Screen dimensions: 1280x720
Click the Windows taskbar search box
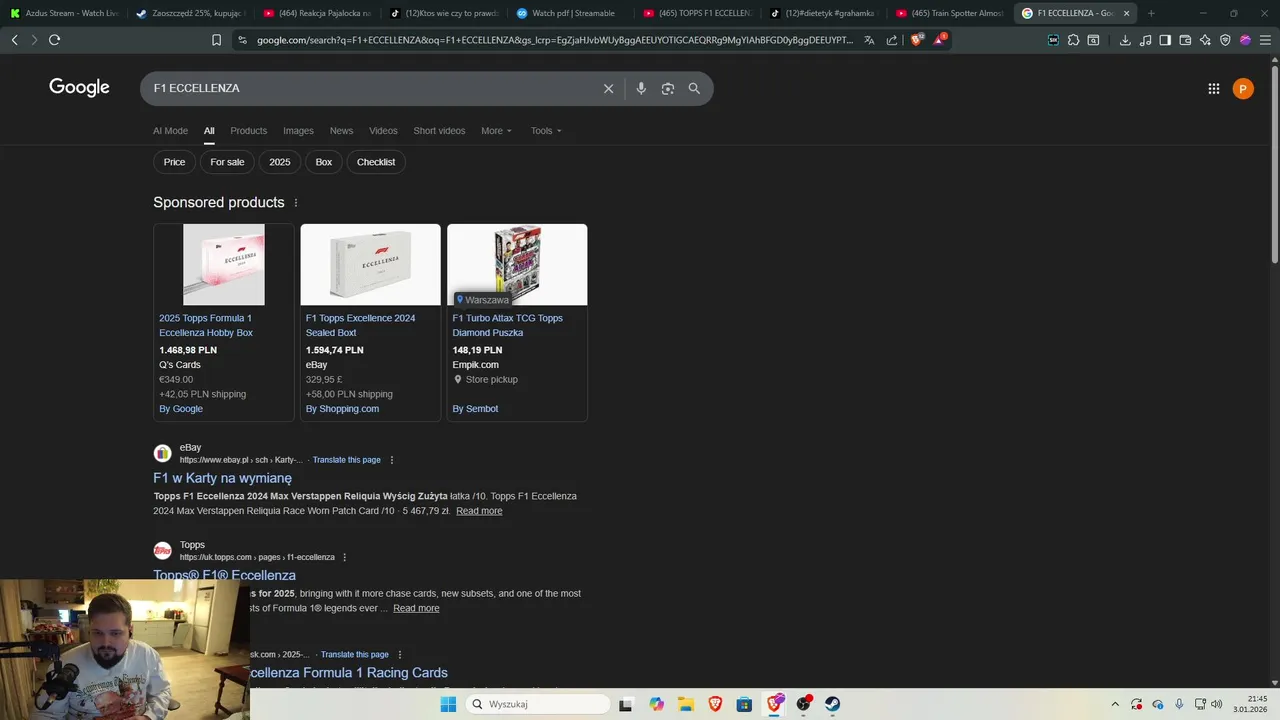click(x=537, y=704)
